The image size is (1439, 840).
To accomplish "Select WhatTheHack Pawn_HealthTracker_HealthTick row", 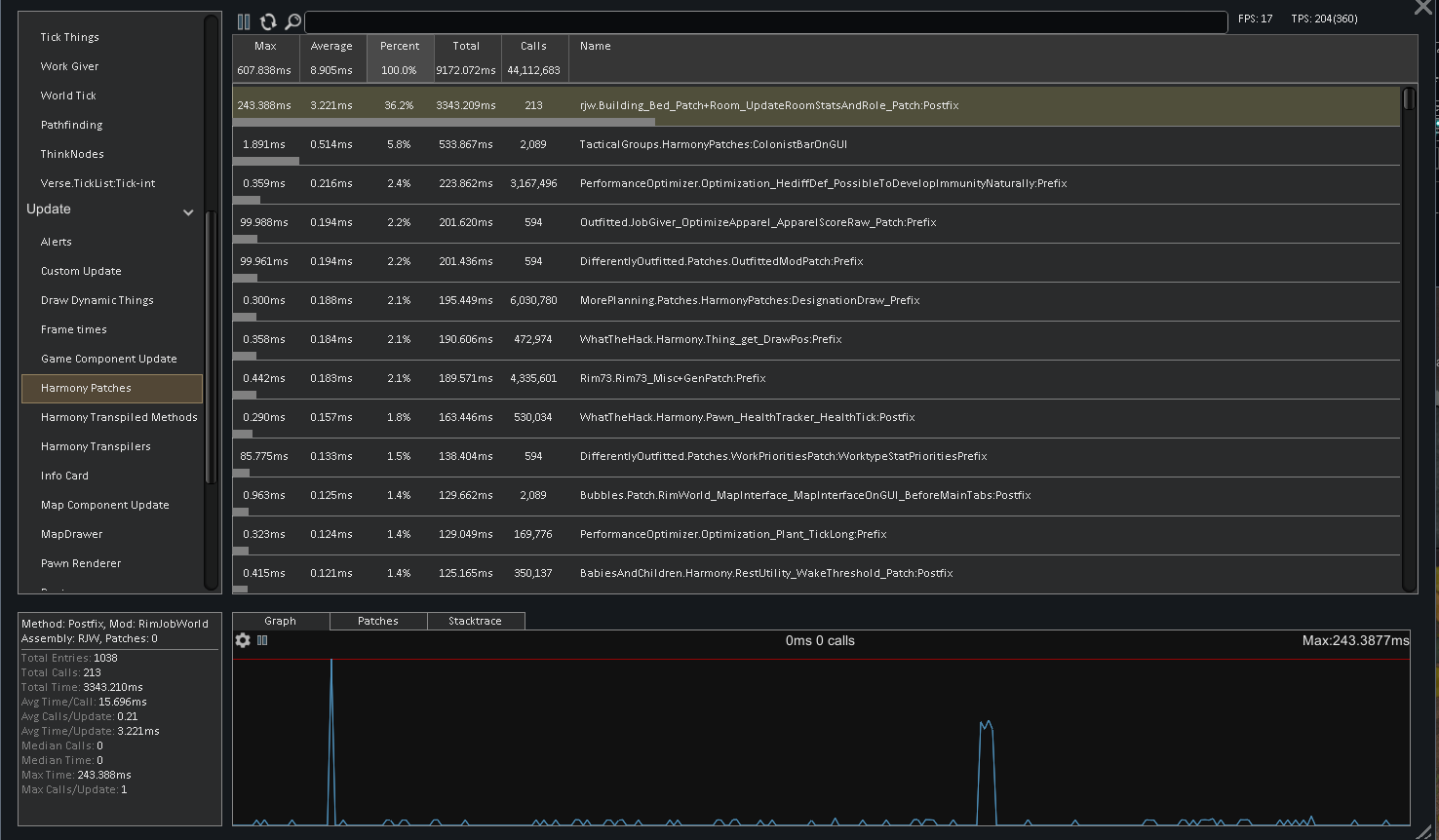I will click(816, 418).
